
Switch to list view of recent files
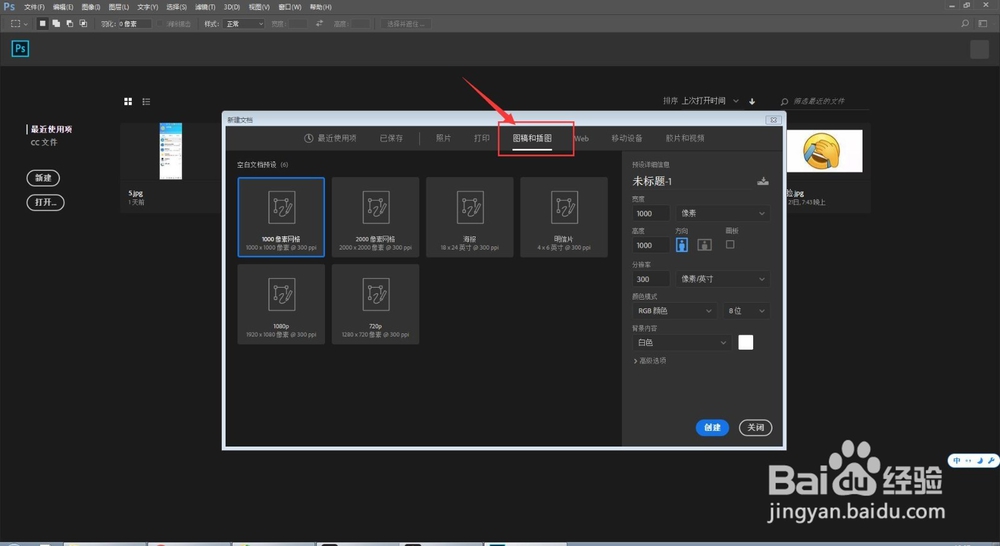point(146,101)
